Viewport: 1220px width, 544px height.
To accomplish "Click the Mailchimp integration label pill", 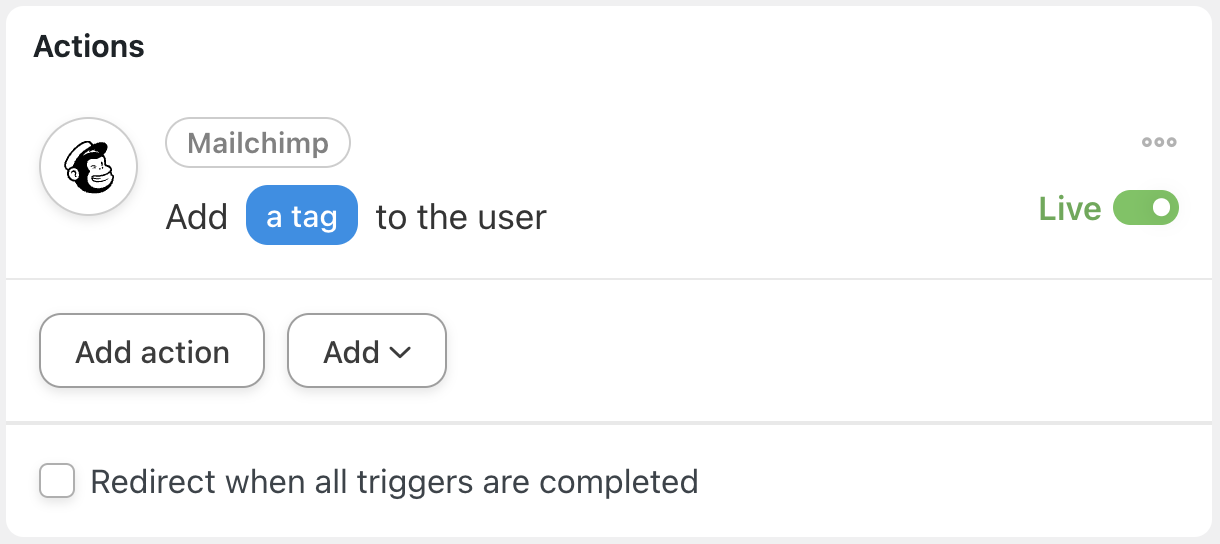I will coord(257,143).
